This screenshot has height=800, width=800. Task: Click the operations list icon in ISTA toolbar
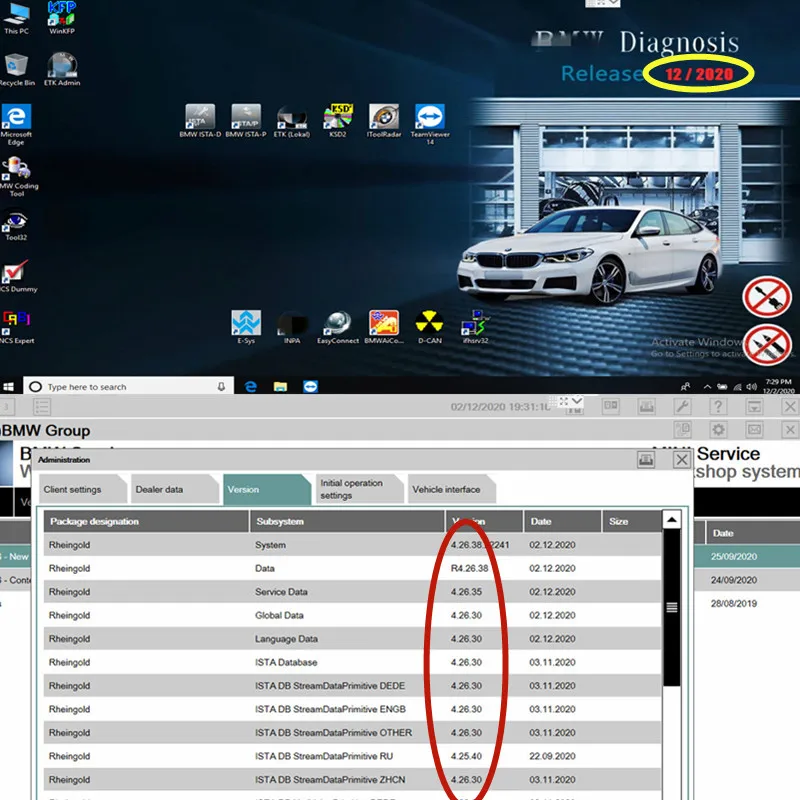pyautogui.click(x=41, y=407)
